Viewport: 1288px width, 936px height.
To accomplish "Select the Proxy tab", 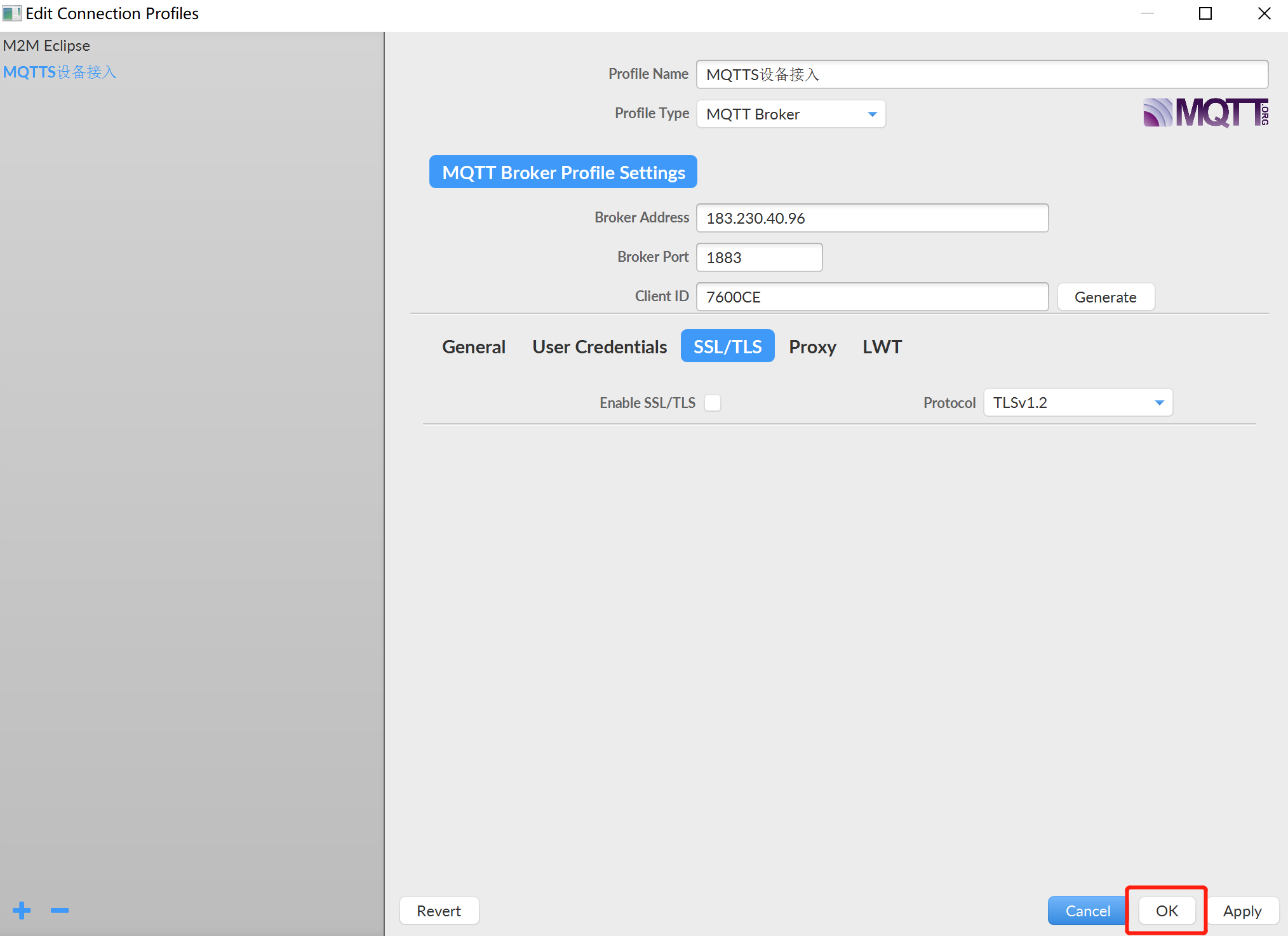I will [812, 347].
